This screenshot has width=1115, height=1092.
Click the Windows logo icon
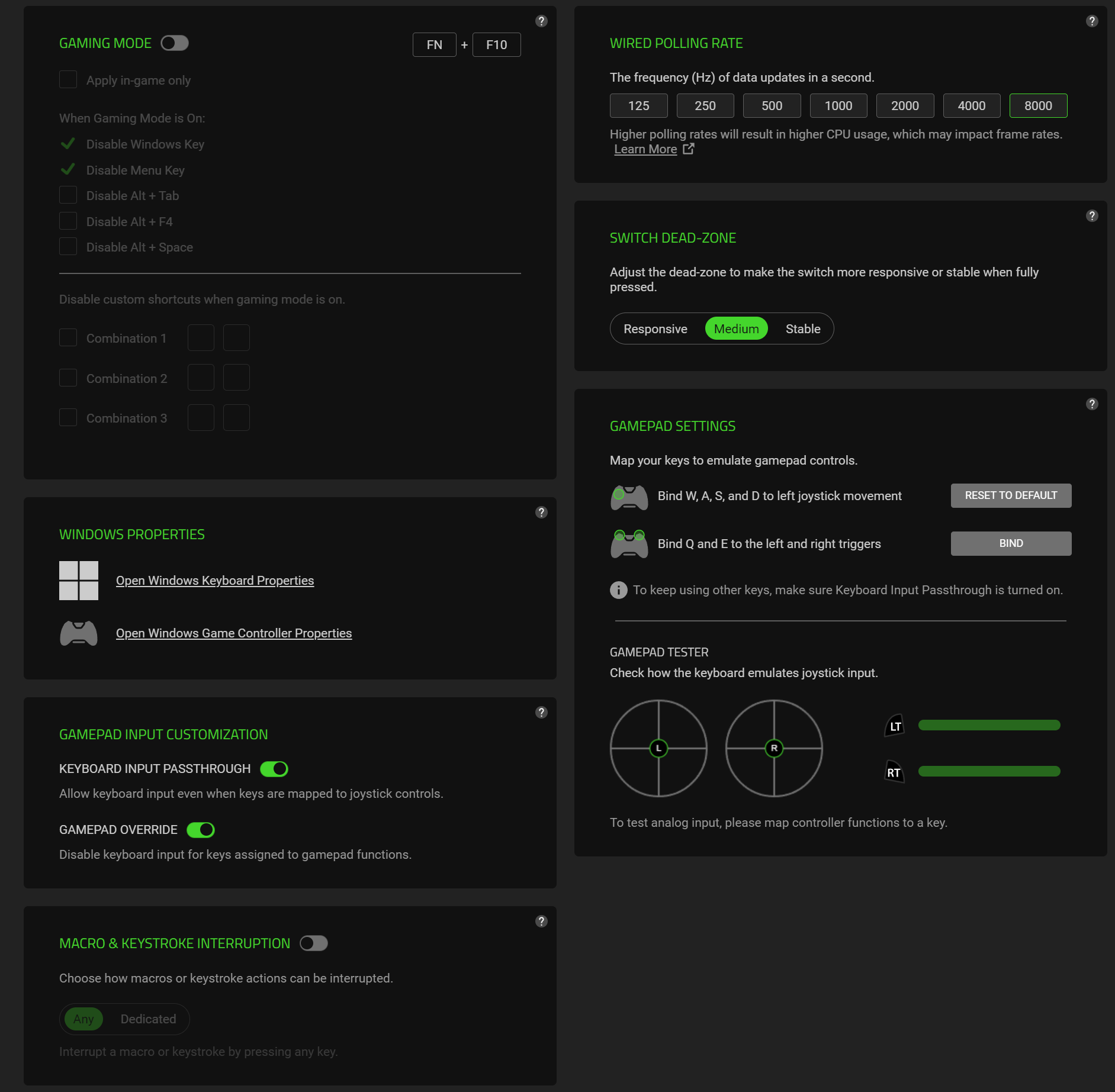[79, 581]
